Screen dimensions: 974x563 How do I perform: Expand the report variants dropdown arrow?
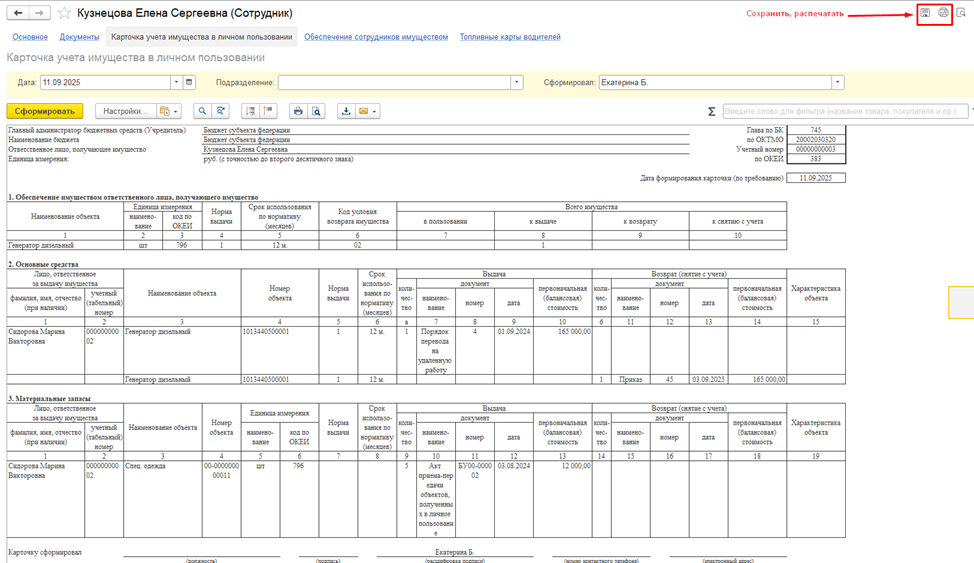click(176, 111)
